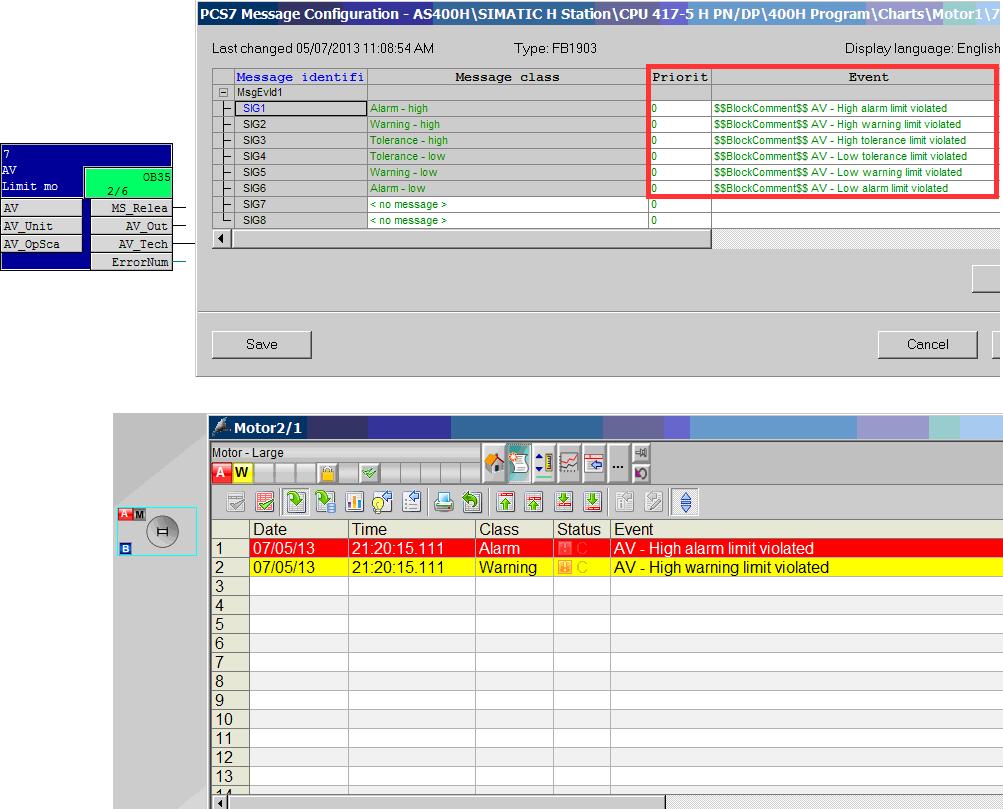The width and height of the screenshot is (1003, 809).
Task: Edit event text 'High alarm limit violated' in configuration
Action: coord(856,108)
